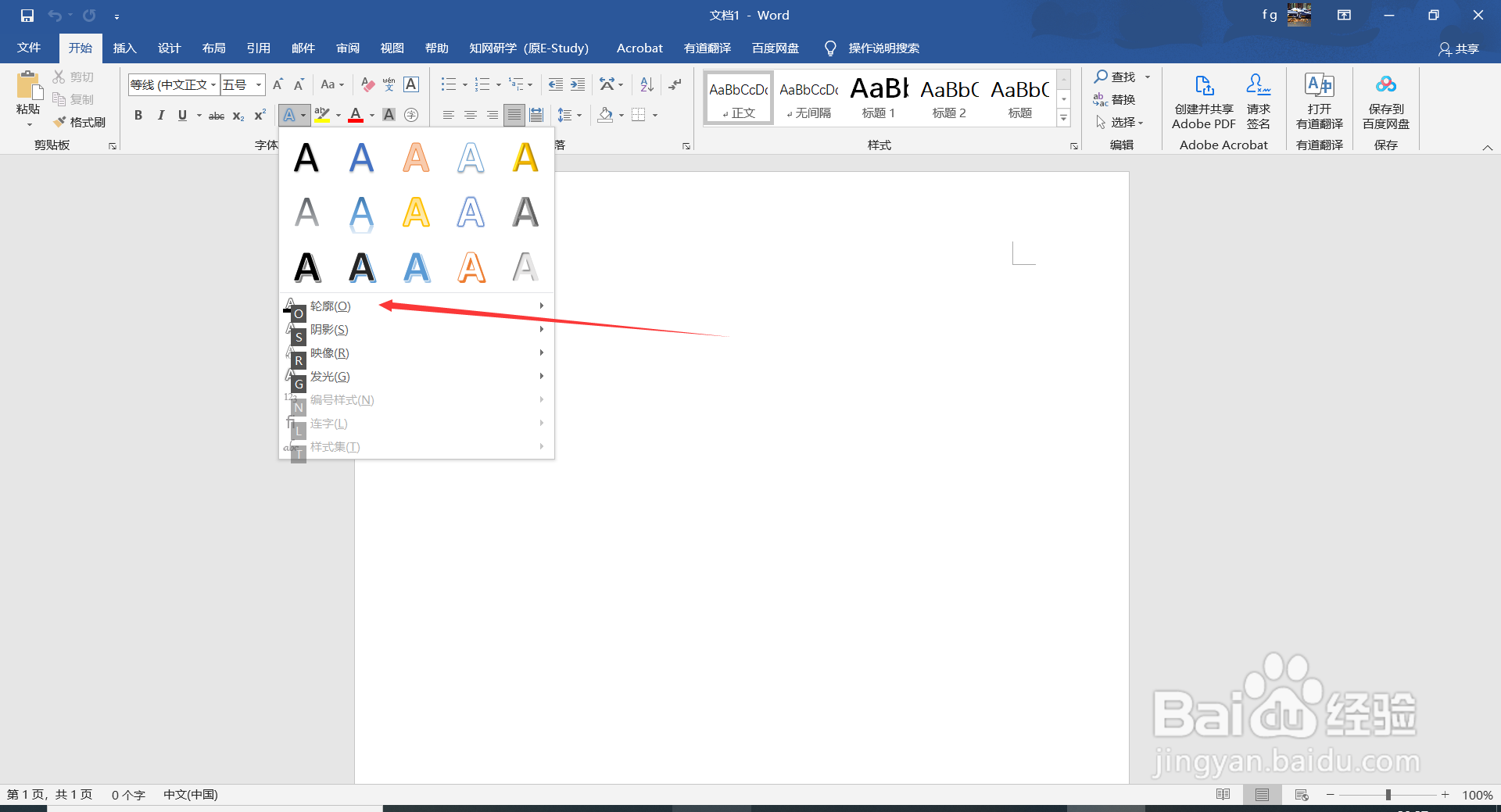Click the Paste clipboard icon
The width and height of the screenshot is (1501, 812).
[x=29, y=84]
